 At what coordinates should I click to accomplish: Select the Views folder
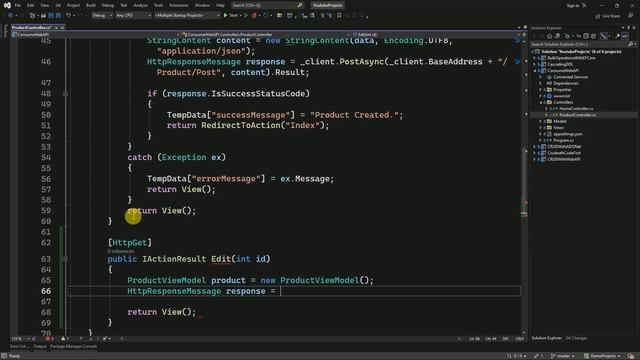pyautogui.click(x=558, y=128)
